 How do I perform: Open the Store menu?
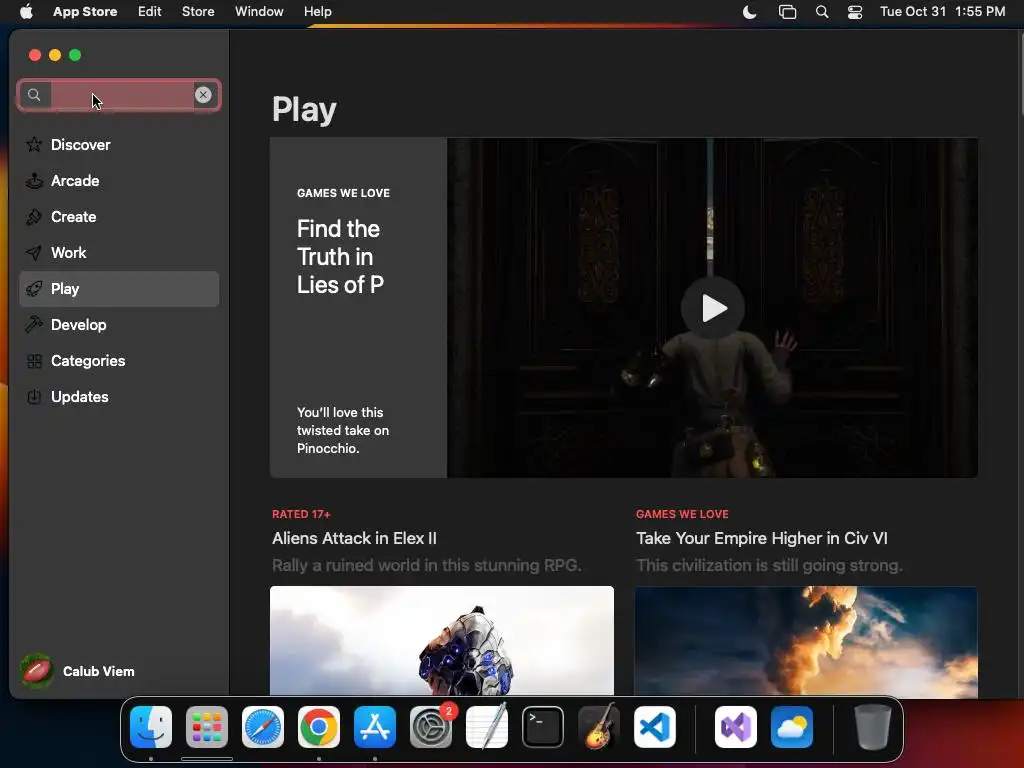[x=198, y=11]
